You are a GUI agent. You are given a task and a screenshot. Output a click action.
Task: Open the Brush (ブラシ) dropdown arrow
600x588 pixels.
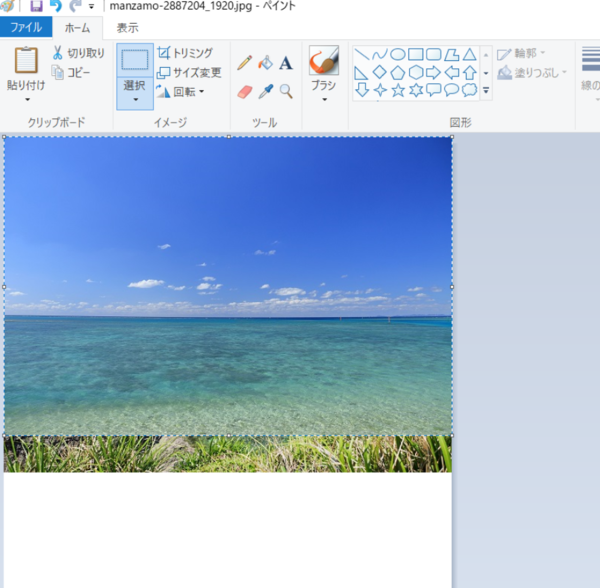pyautogui.click(x=324, y=99)
